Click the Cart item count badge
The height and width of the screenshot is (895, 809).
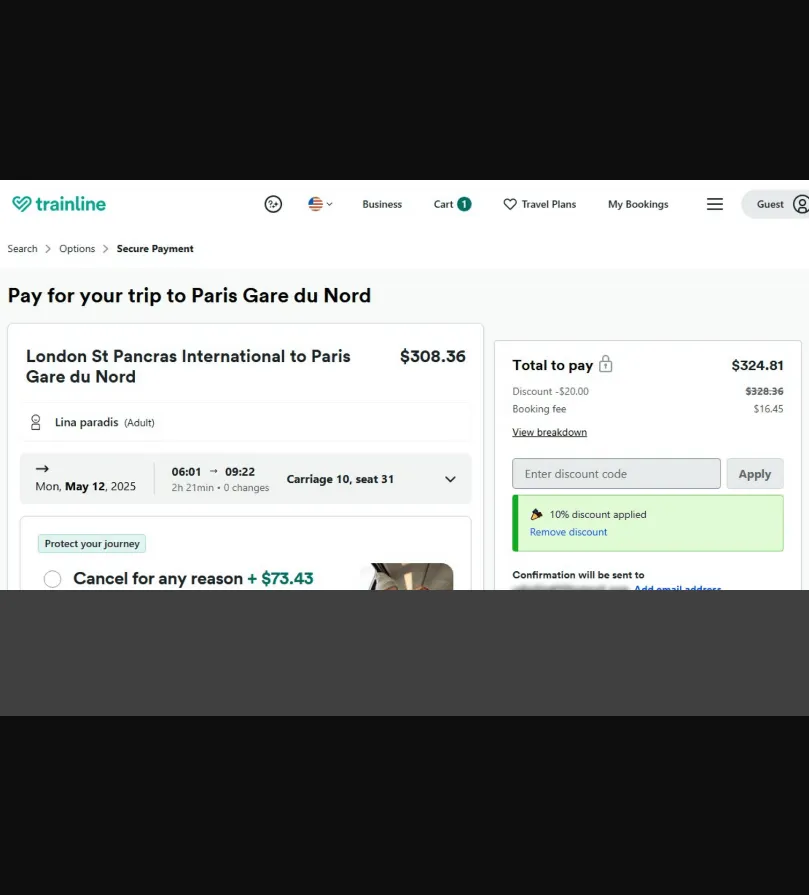coord(464,204)
